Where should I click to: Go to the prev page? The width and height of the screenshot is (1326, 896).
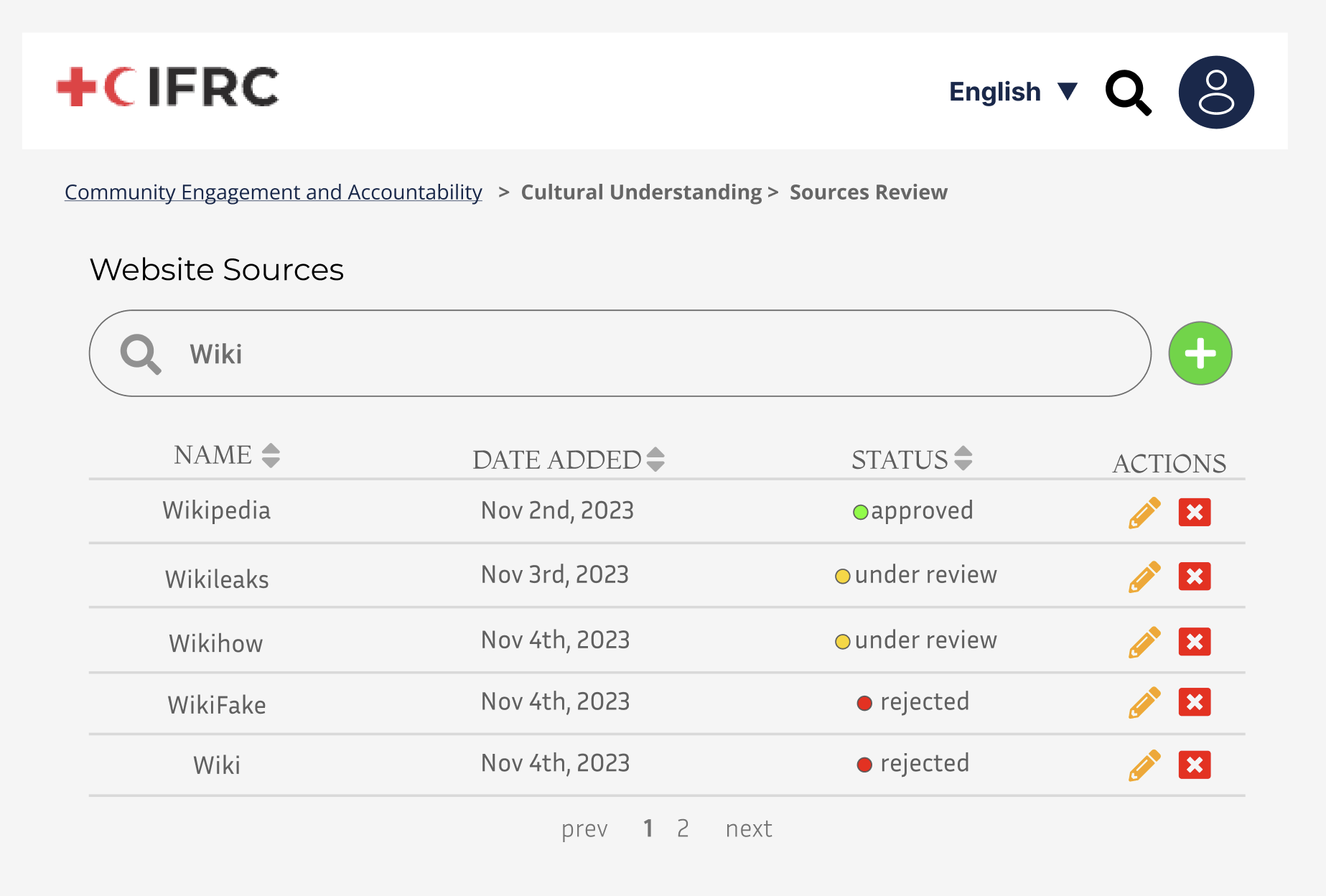point(584,829)
